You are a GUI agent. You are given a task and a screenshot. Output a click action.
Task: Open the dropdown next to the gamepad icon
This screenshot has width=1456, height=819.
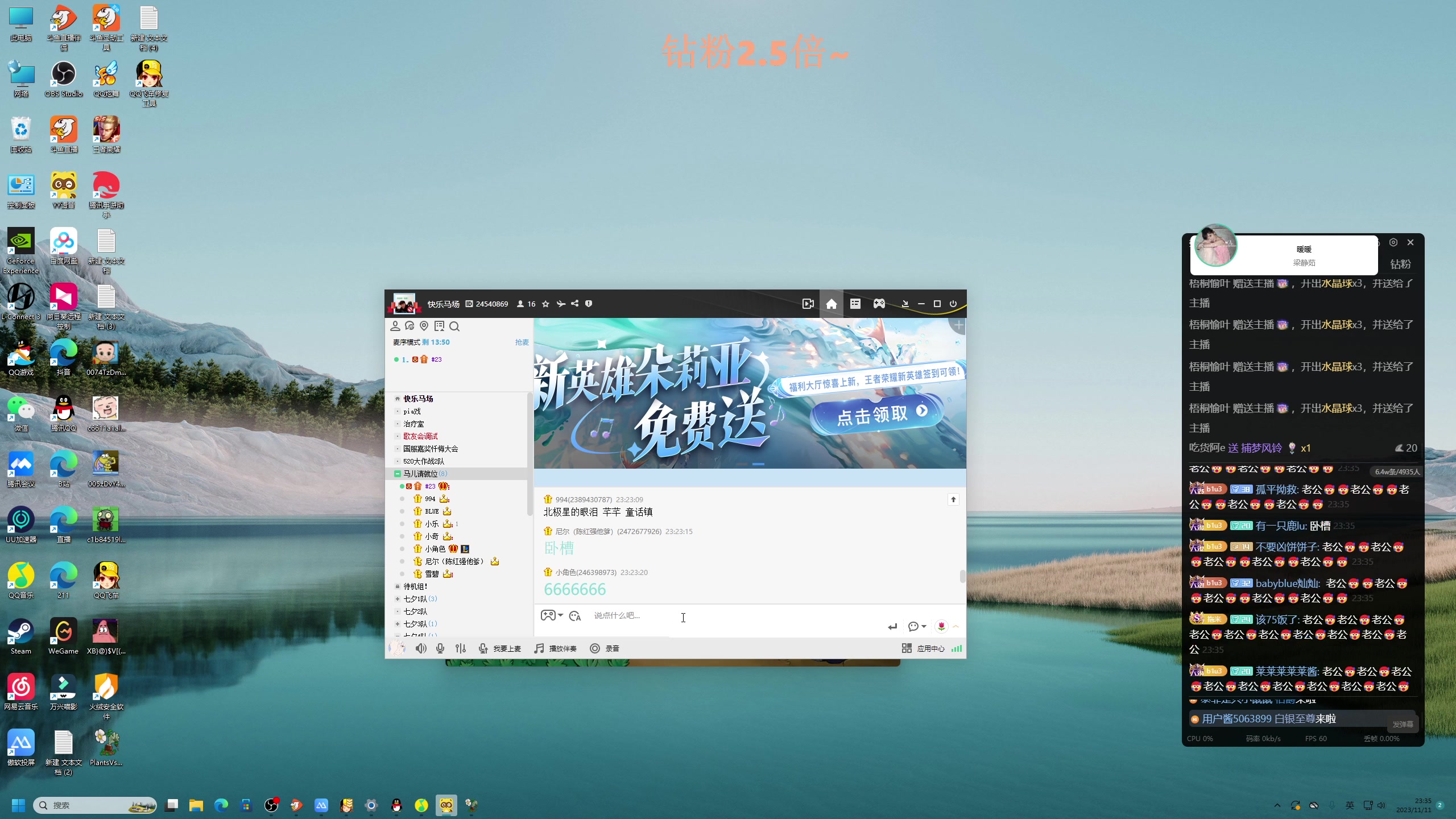point(559,615)
